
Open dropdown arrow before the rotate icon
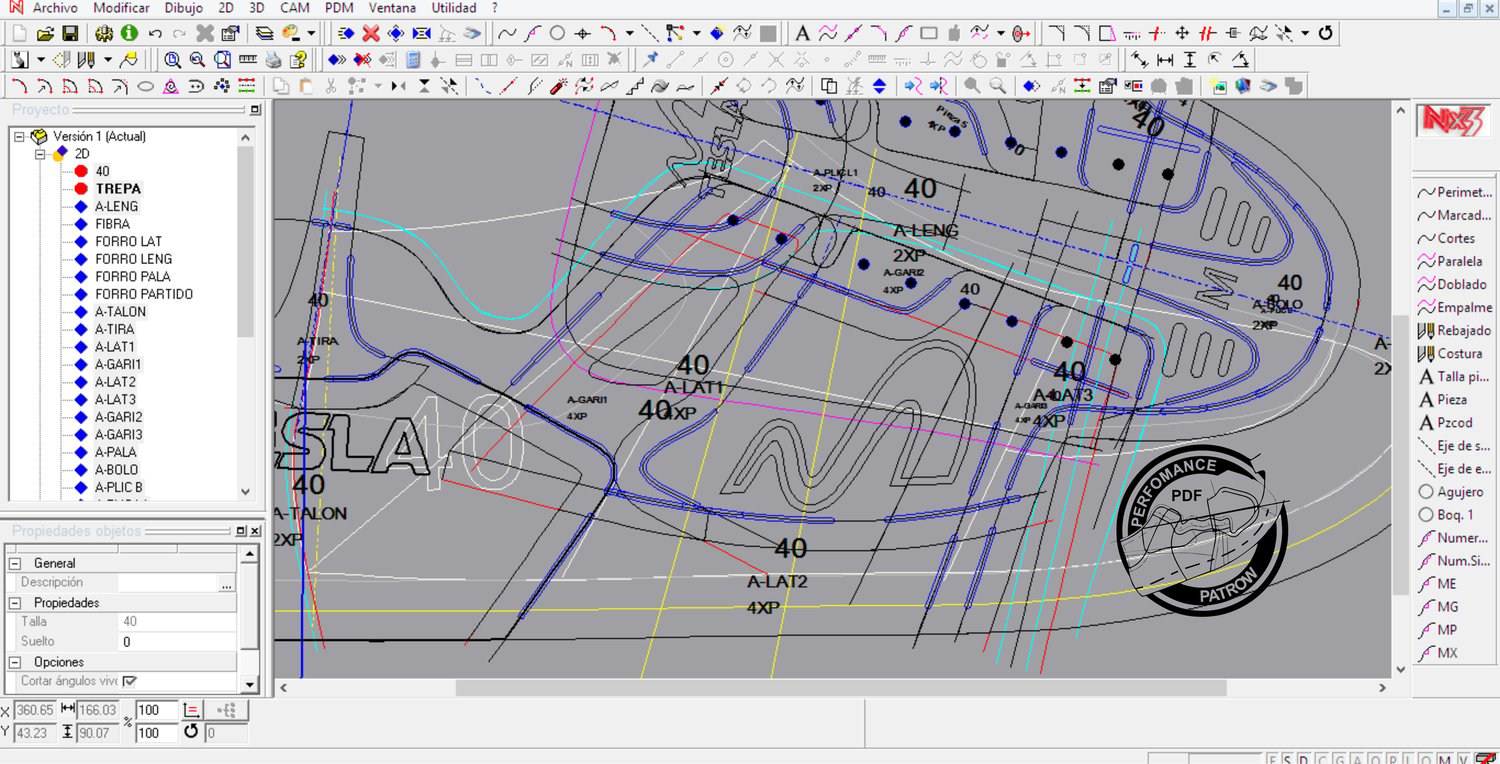(1305, 33)
